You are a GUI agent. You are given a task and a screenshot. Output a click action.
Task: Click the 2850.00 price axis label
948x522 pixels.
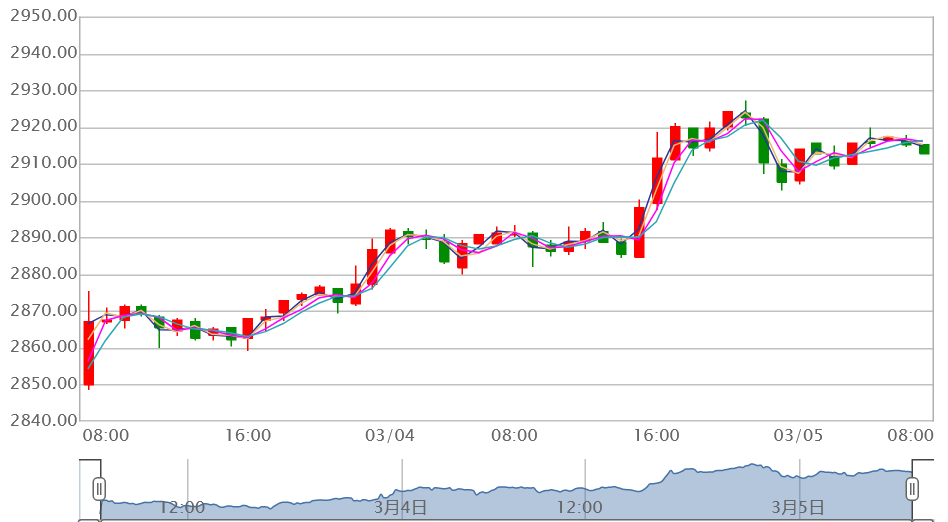tap(44, 383)
